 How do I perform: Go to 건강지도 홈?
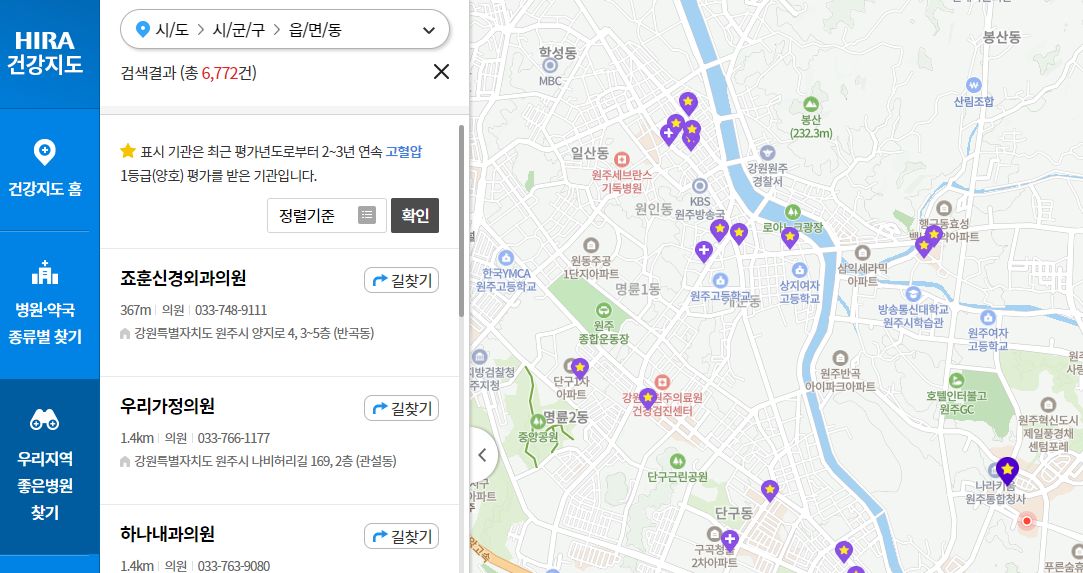point(46,169)
